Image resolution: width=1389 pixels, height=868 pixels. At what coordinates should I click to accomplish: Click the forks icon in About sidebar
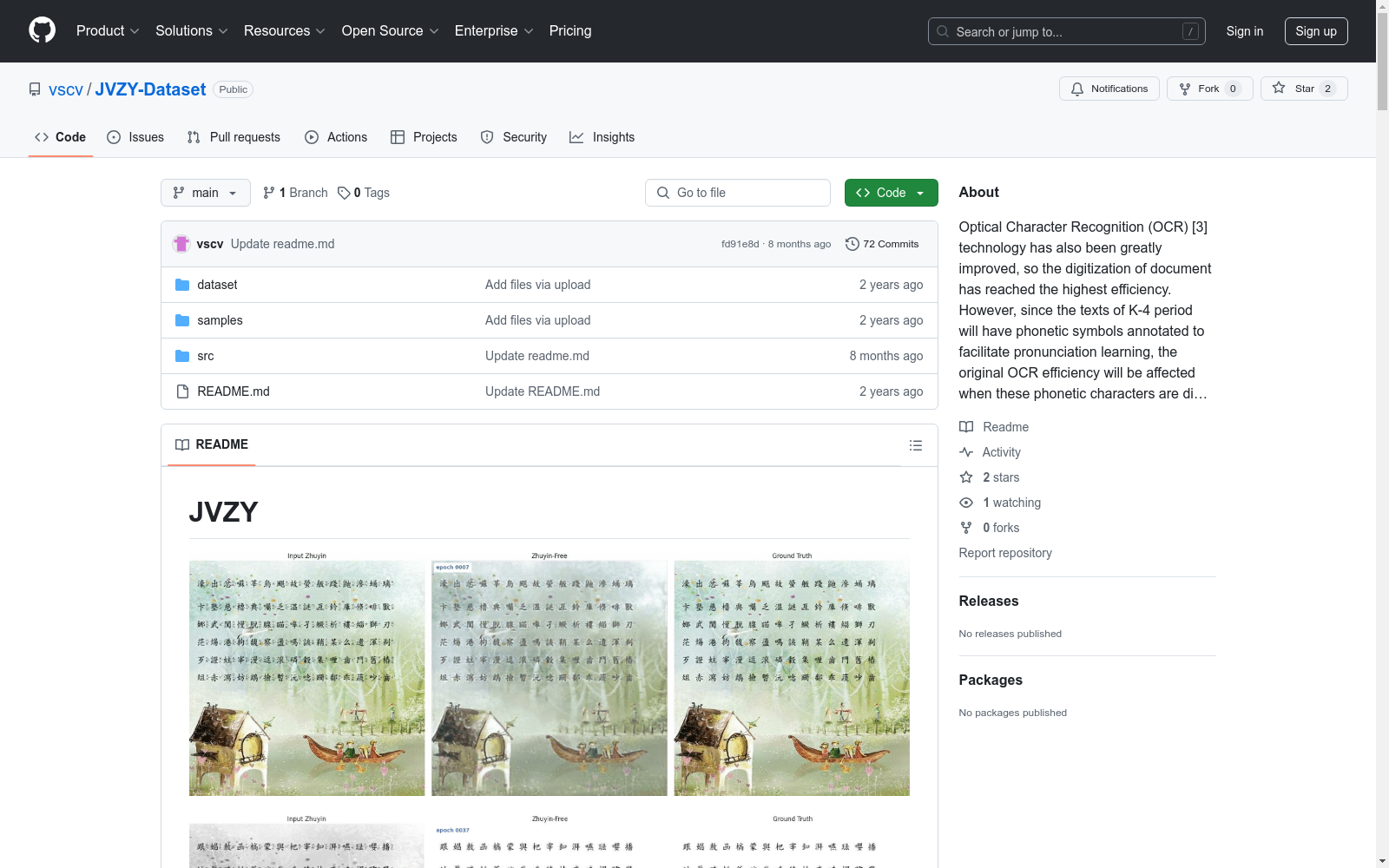[966, 528]
